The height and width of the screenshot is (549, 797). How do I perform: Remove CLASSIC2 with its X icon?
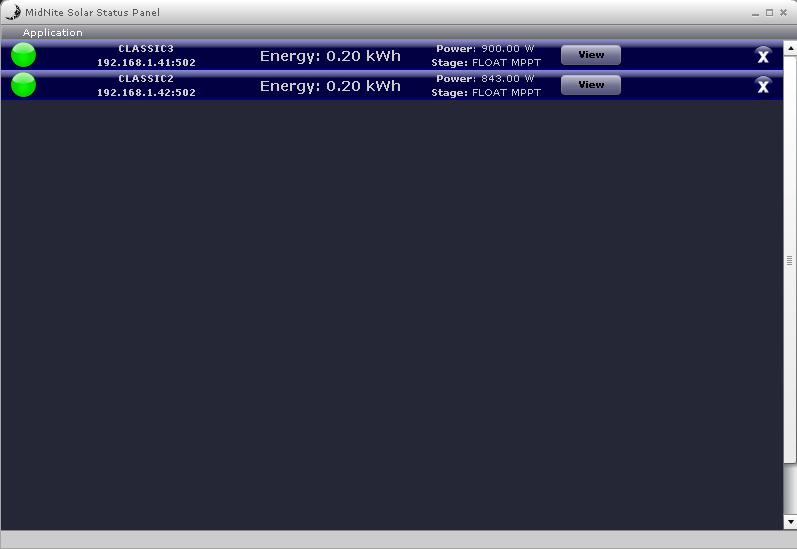point(763,86)
